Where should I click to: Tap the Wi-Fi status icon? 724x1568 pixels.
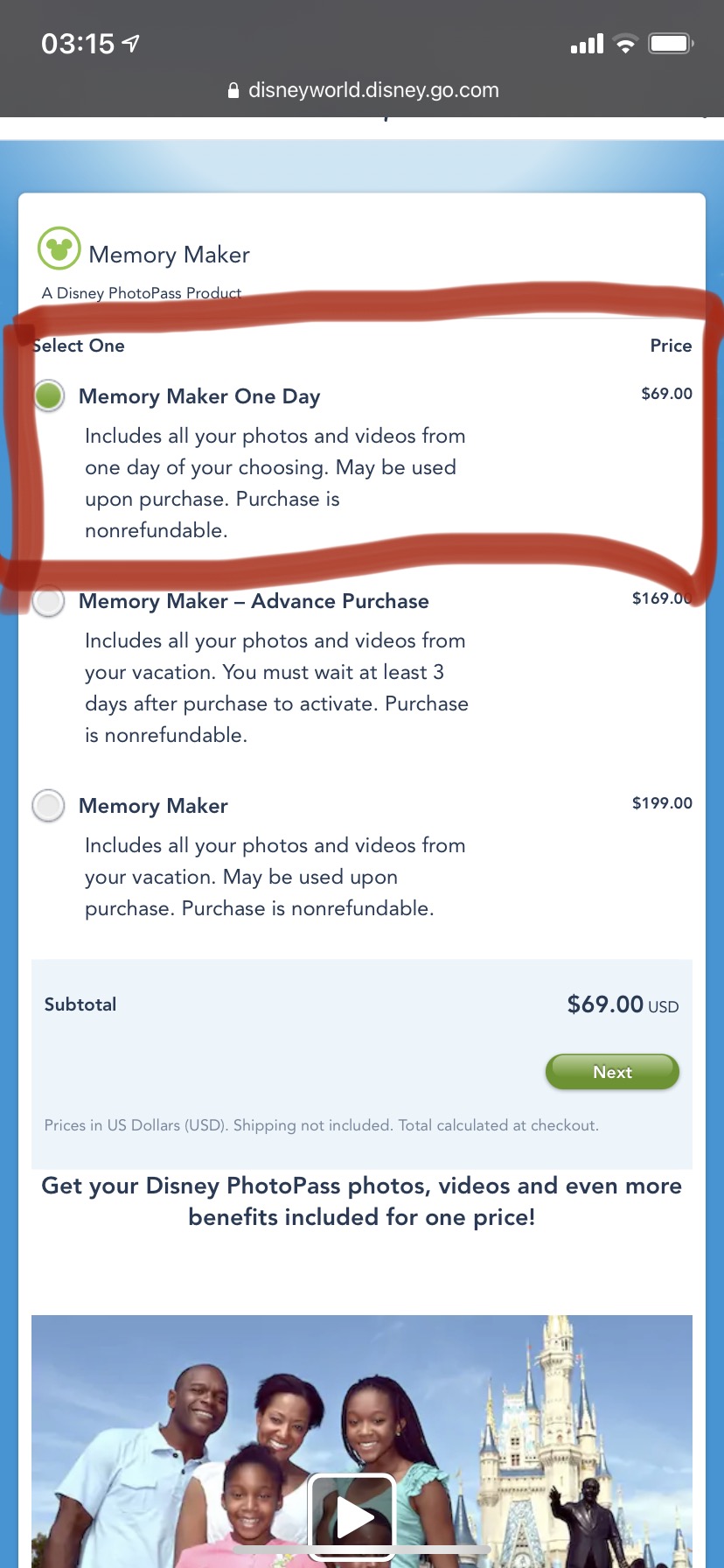tap(625, 44)
